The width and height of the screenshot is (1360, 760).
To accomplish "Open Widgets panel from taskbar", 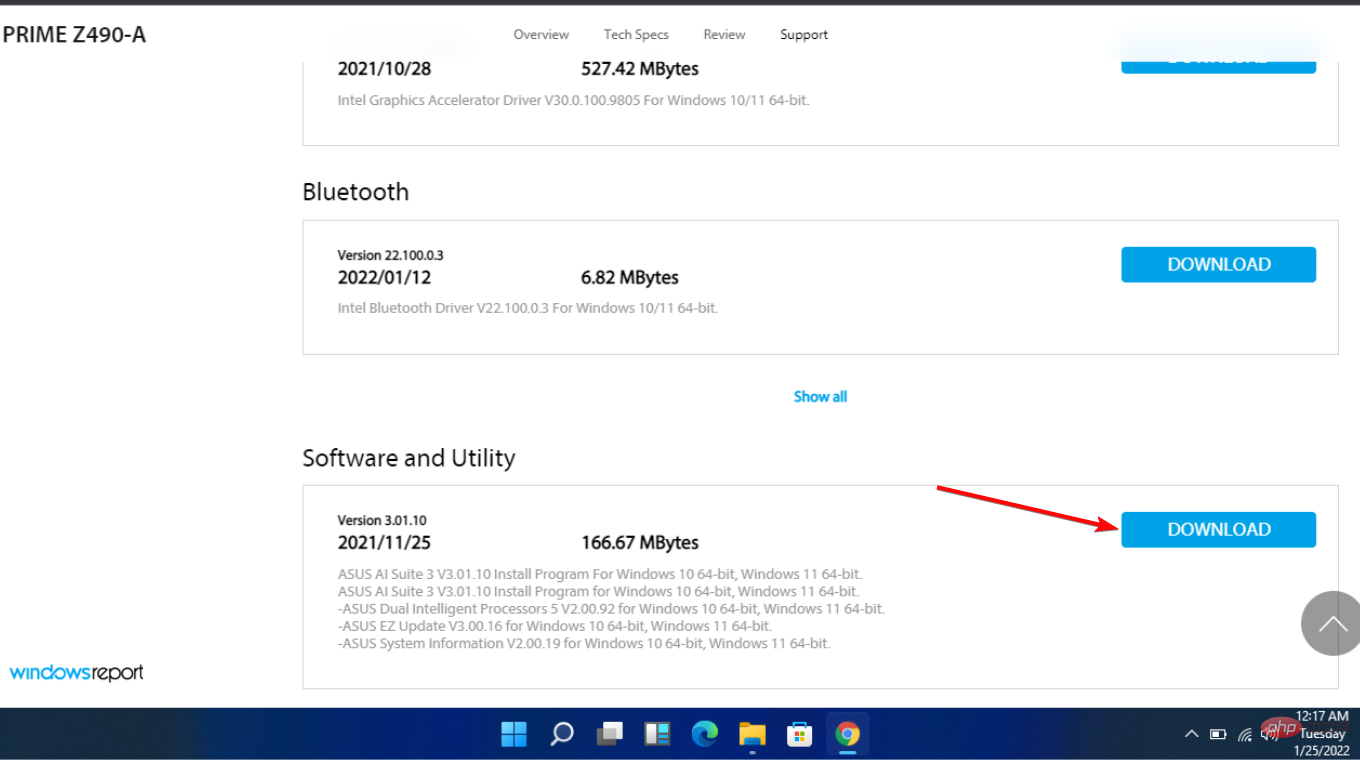I will 657,735.
